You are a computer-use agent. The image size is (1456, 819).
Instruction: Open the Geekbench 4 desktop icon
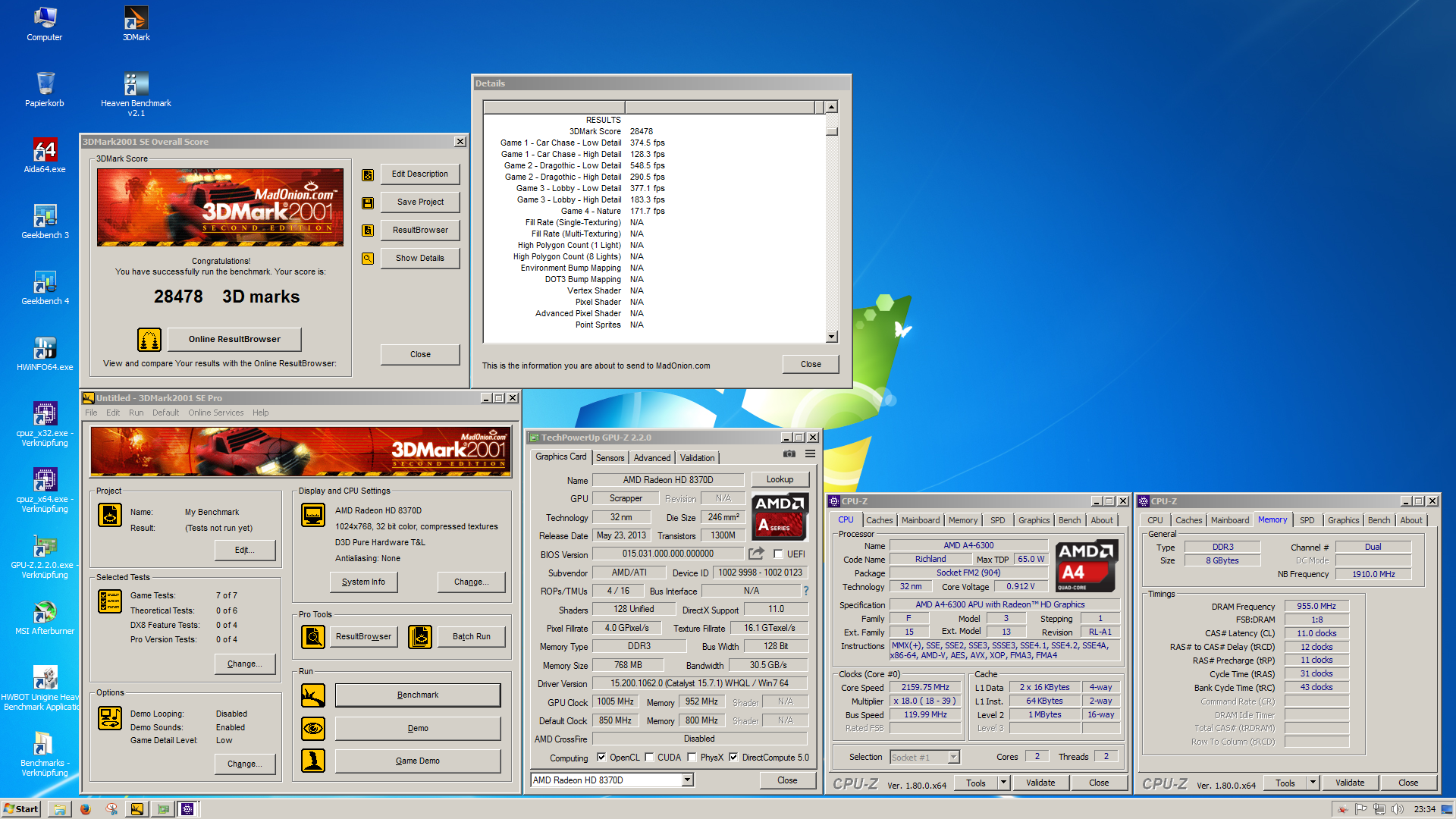click(x=45, y=287)
